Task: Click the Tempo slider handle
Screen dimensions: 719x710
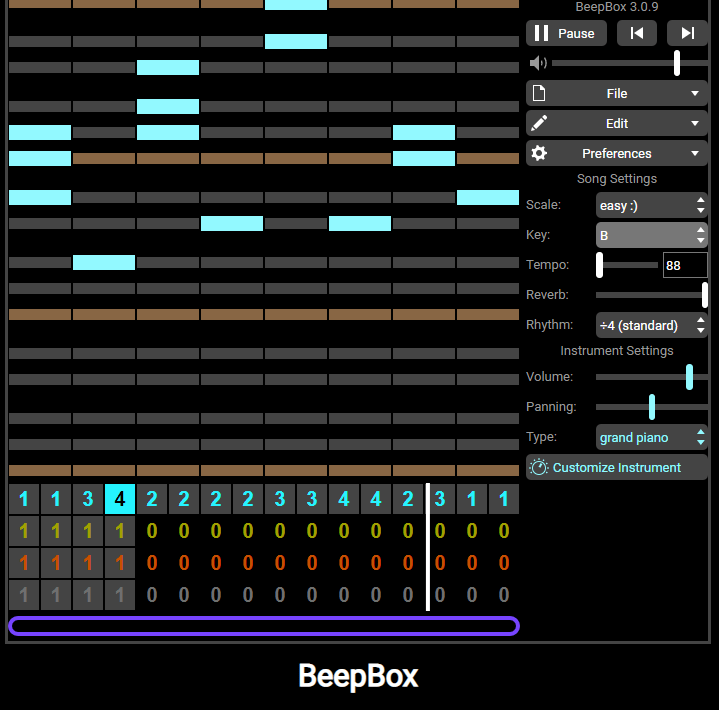Action: coord(600,265)
